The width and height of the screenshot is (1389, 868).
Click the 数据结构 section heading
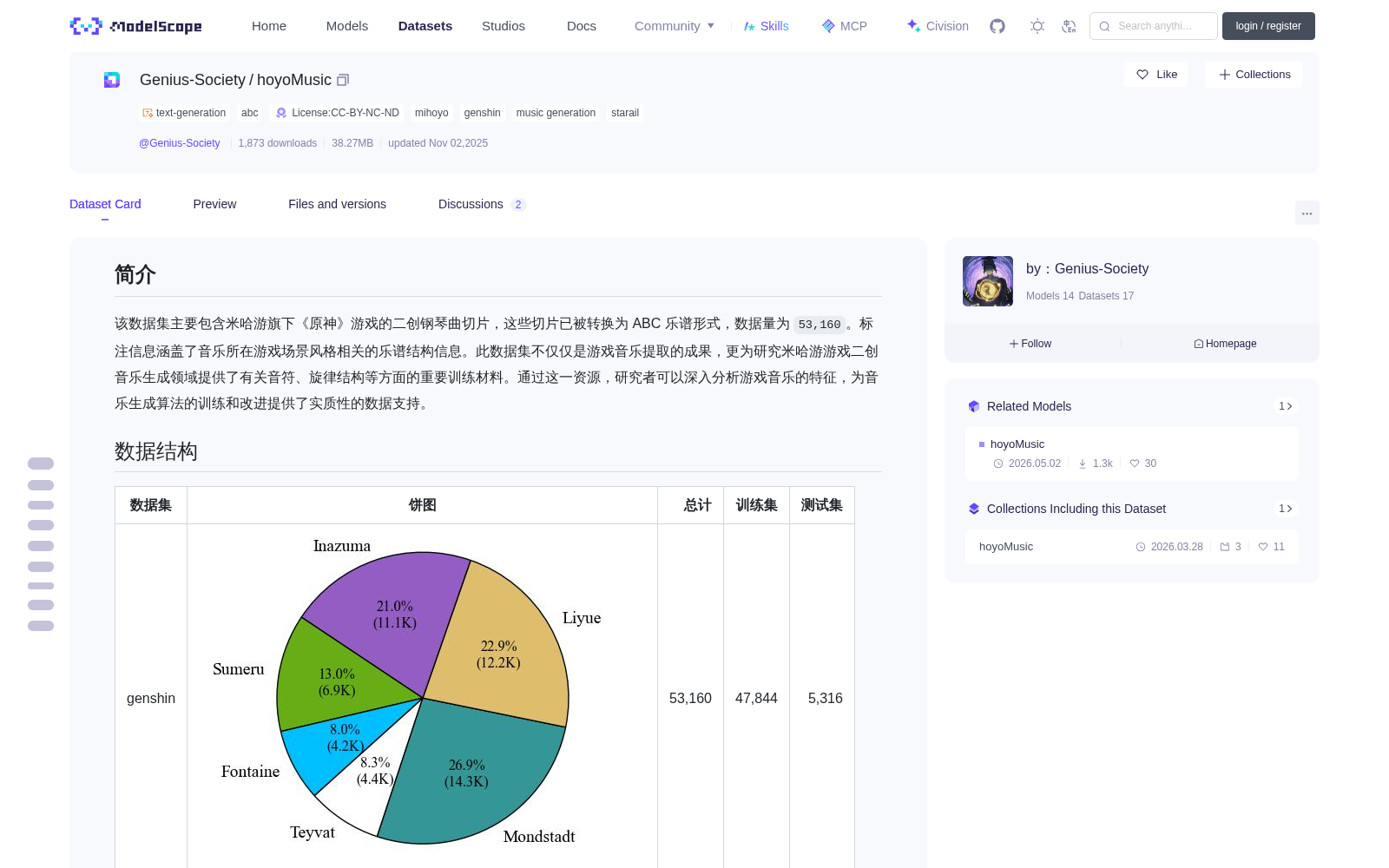coord(156,451)
